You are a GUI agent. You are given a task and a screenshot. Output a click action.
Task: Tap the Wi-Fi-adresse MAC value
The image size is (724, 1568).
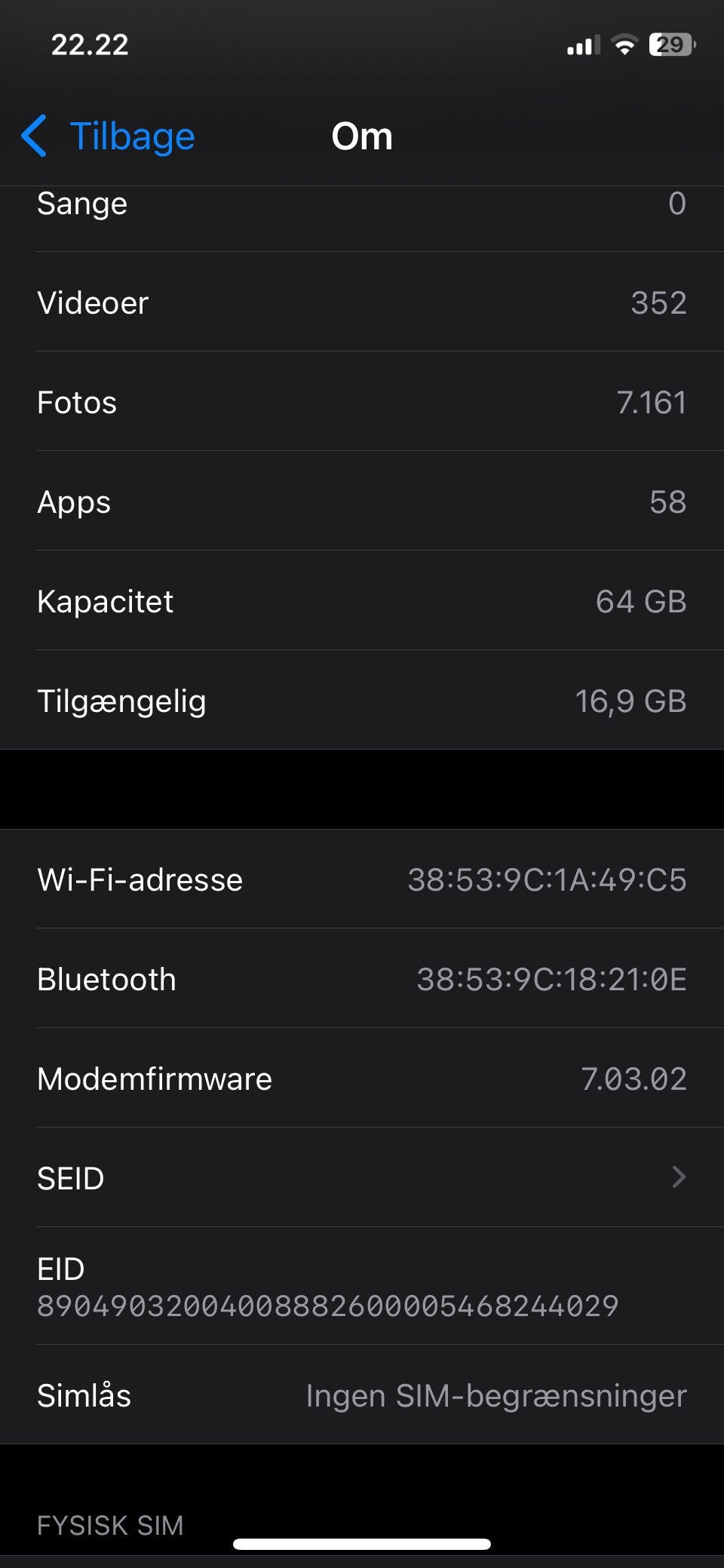[548, 879]
